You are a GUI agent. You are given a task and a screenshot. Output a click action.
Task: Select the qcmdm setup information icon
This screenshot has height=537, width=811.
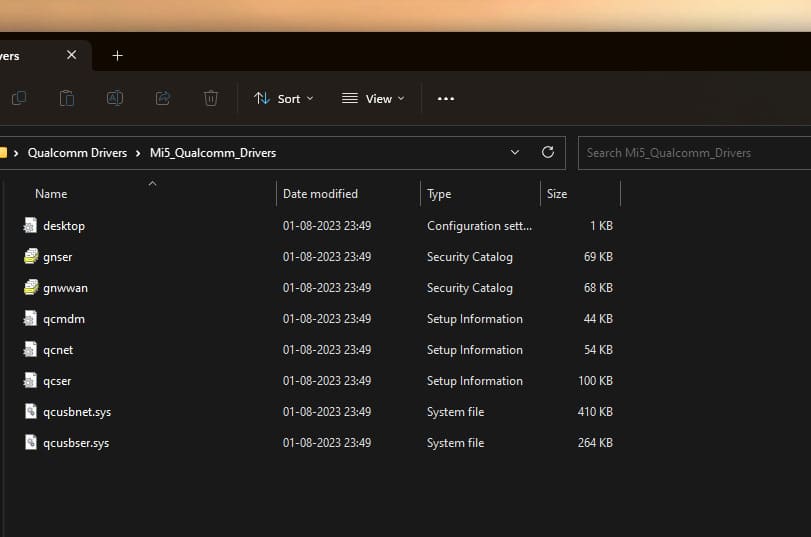click(x=31, y=318)
